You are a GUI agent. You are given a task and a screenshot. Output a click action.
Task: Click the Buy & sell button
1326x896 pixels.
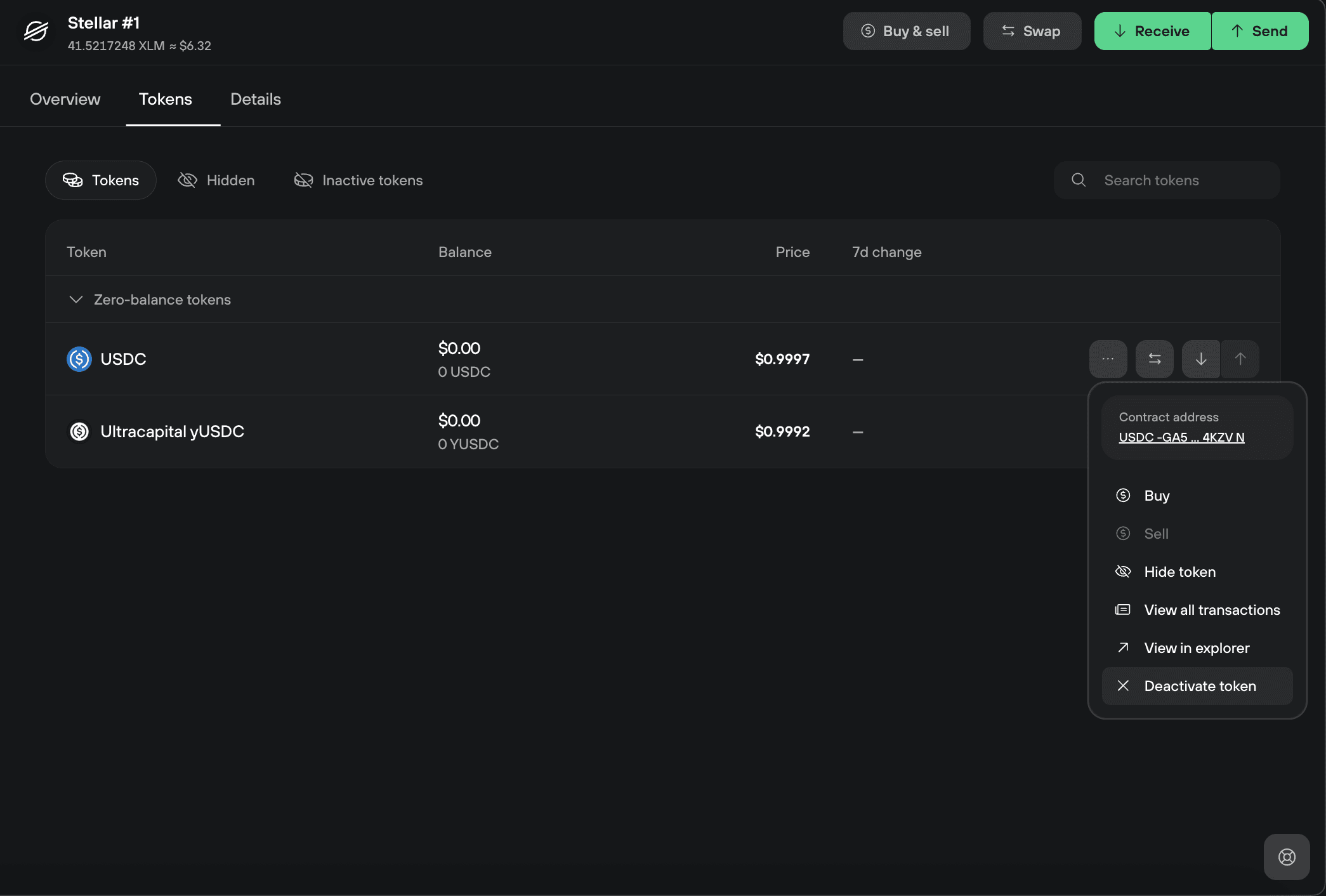pyautogui.click(x=906, y=31)
